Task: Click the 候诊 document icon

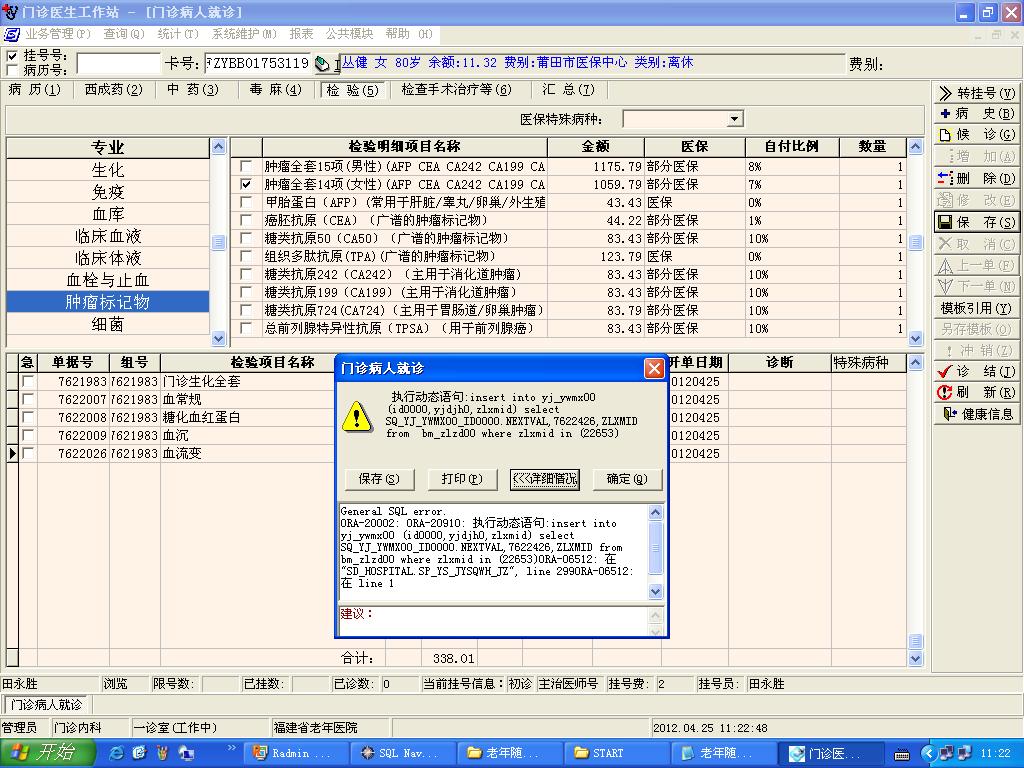Action: pyautogui.click(x=944, y=135)
